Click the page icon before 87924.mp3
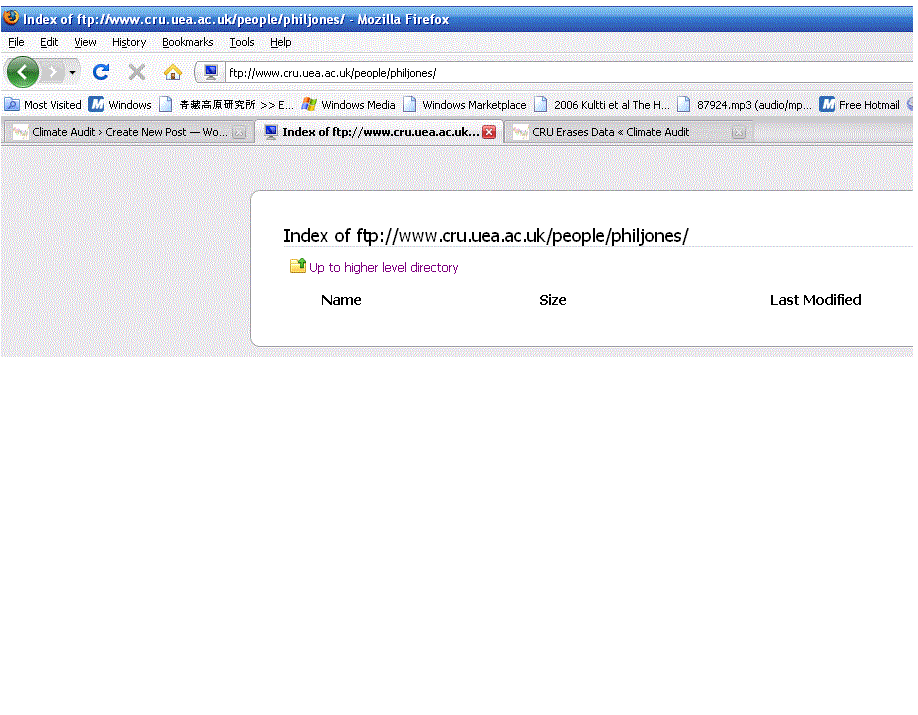918x715 pixels. (x=683, y=104)
